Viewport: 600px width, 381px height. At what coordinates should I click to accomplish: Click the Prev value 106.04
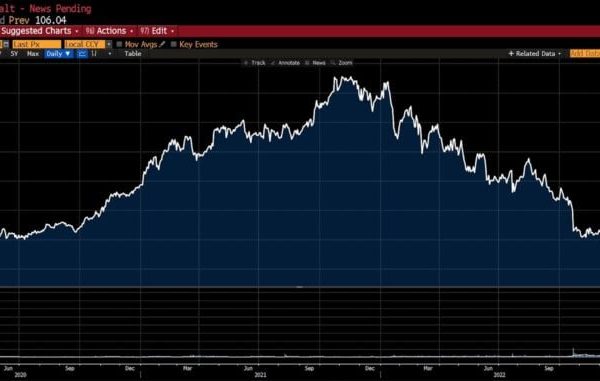point(51,20)
